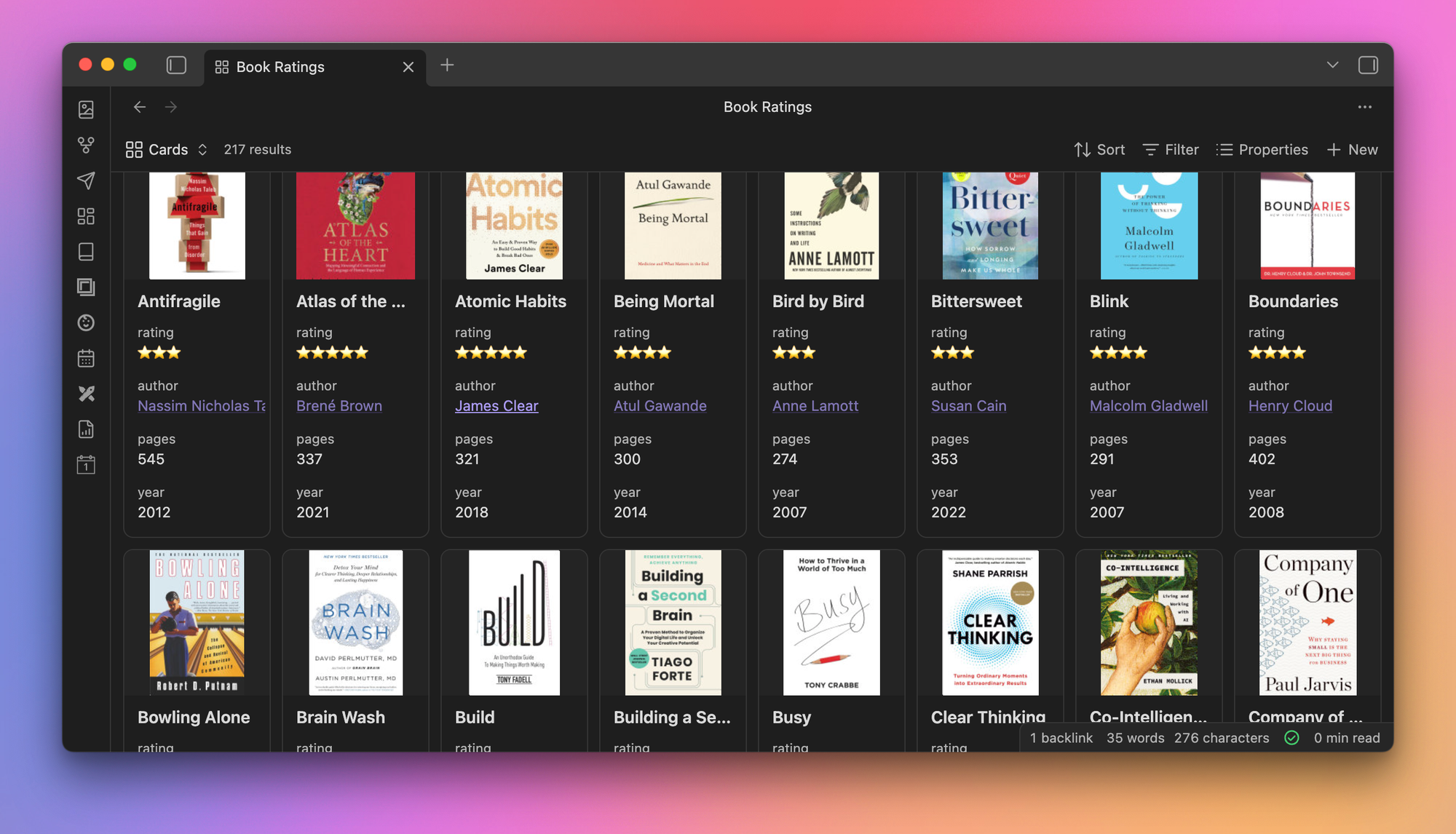Open the Cards view switcher dropdown
1456x834 pixels.
166,149
